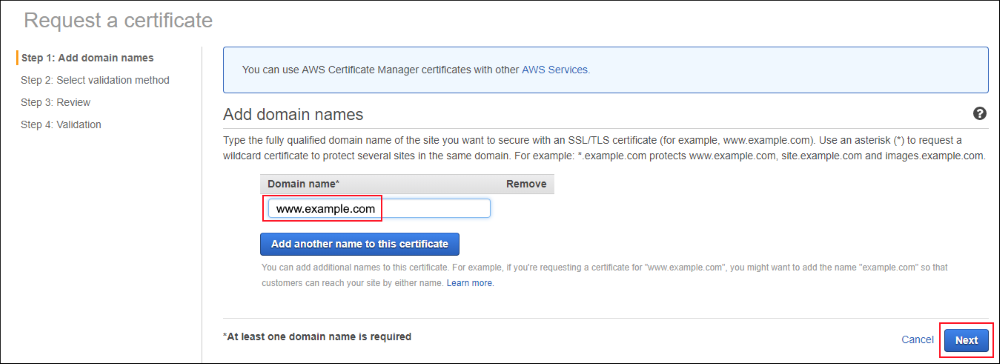Click the orange active-step marker by Step 1
The image size is (1000, 364).
(17, 57)
